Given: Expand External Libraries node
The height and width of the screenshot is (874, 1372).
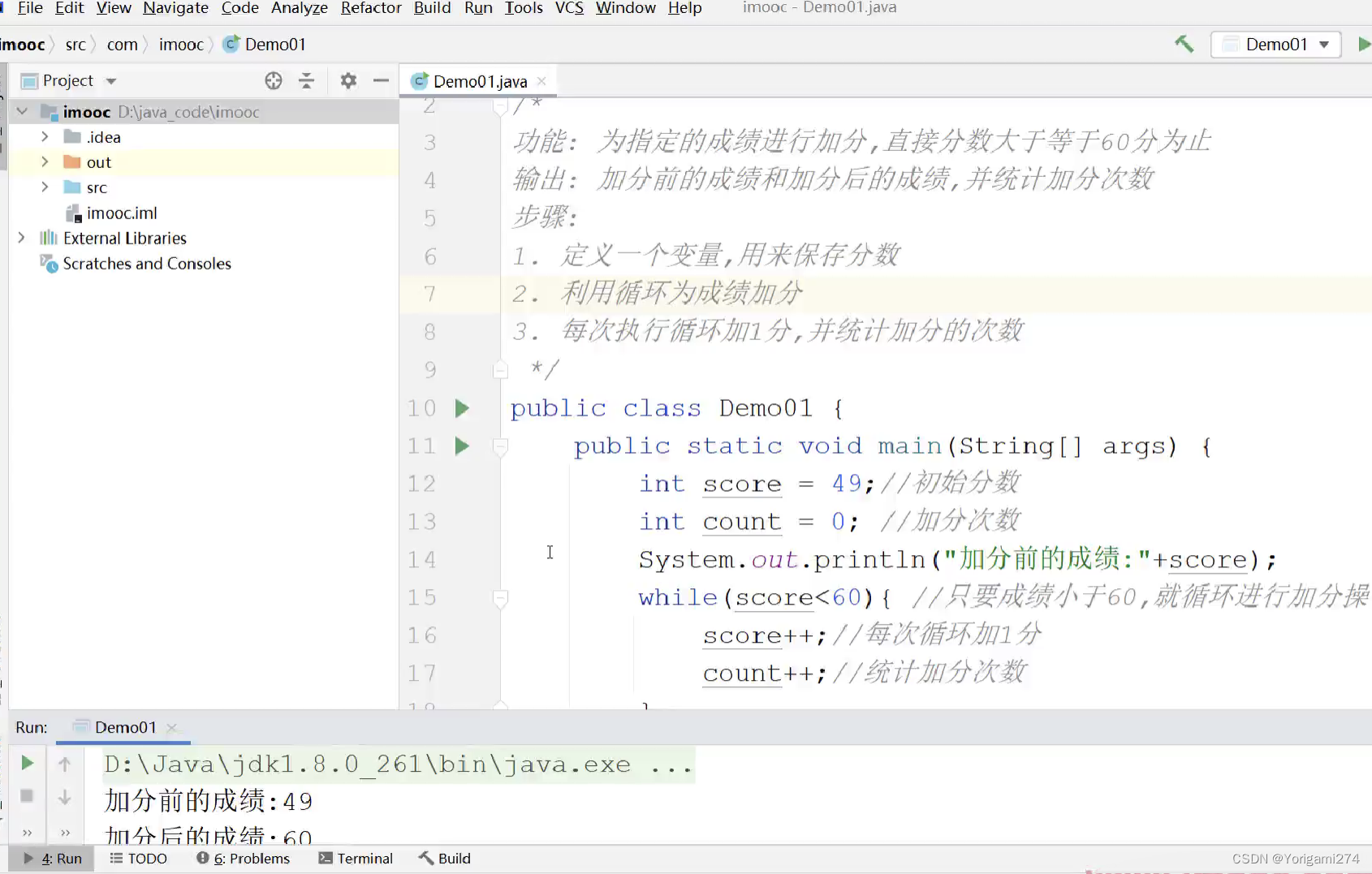Looking at the screenshot, I should (x=22, y=238).
